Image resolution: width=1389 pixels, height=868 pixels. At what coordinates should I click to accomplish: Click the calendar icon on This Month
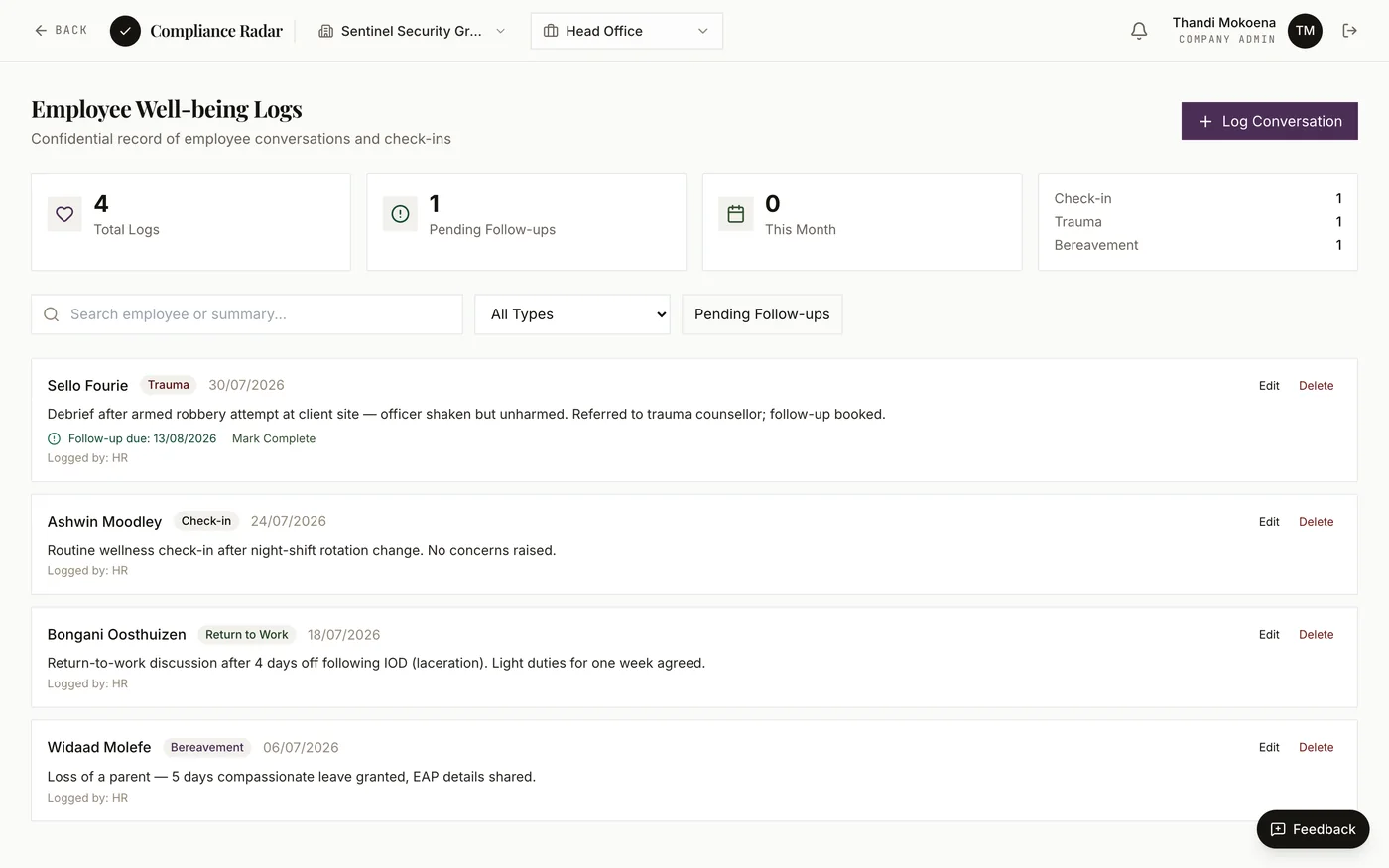coord(736,214)
